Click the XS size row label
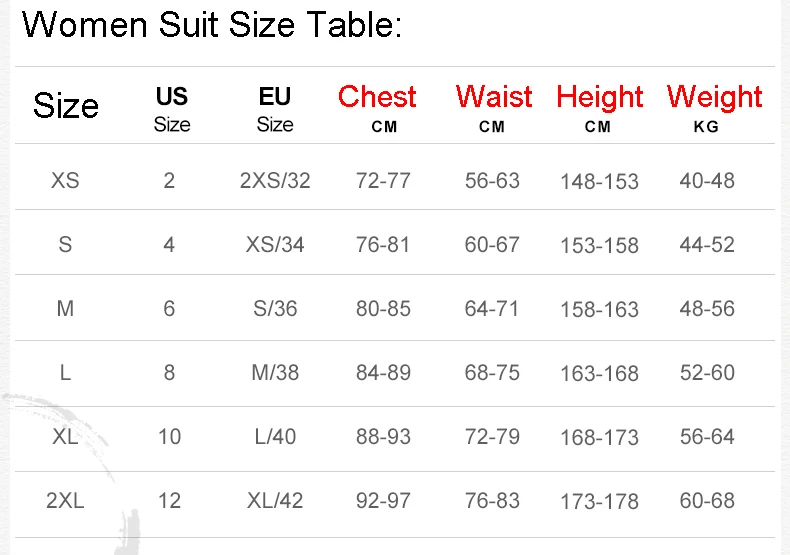Viewport: 790px width, 555px height. tap(65, 180)
